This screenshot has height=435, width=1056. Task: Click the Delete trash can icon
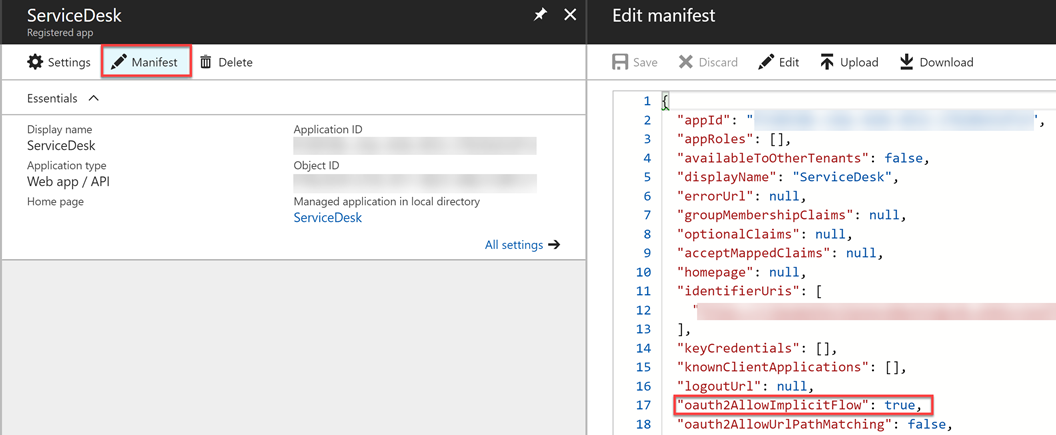pyautogui.click(x=205, y=62)
